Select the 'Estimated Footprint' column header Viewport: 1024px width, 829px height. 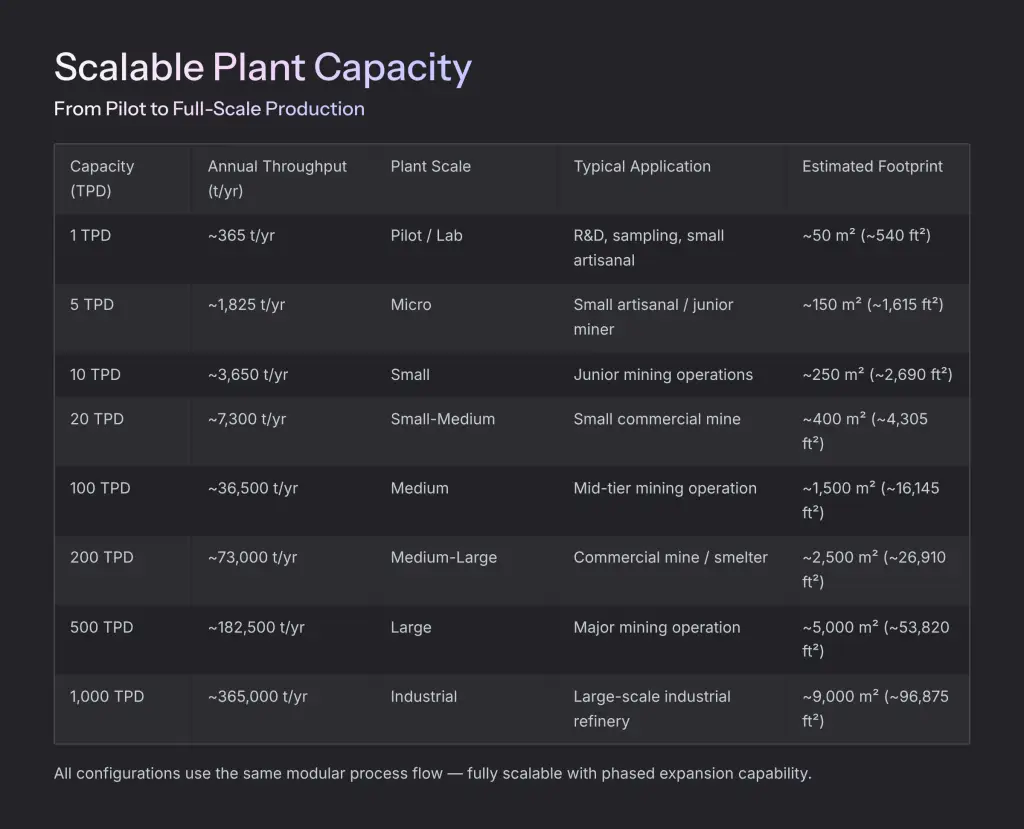[872, 167]
